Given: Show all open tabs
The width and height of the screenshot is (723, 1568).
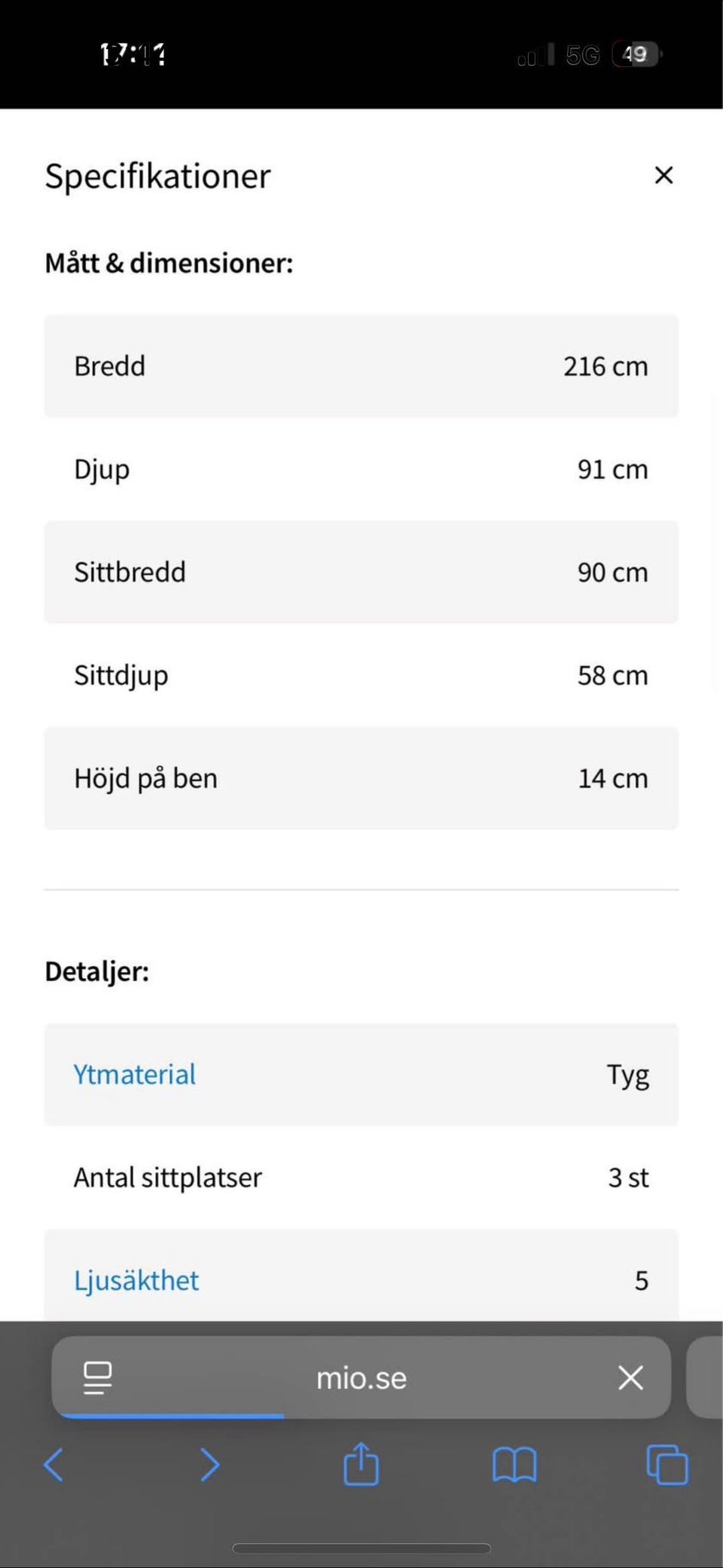Looking at the screenshot, I should (667, 1465).
